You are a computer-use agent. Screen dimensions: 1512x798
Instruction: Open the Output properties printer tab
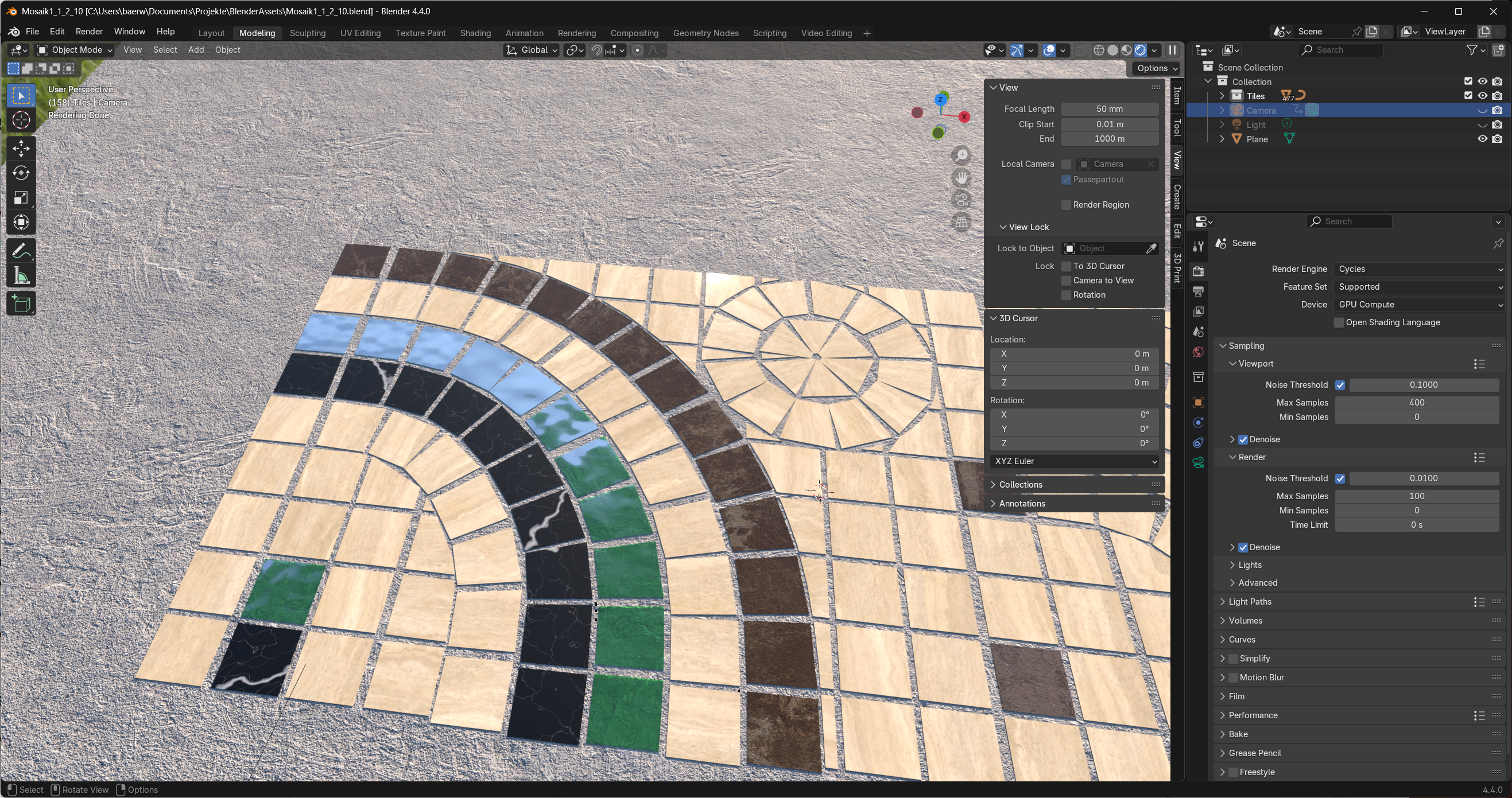[1198, 291]
